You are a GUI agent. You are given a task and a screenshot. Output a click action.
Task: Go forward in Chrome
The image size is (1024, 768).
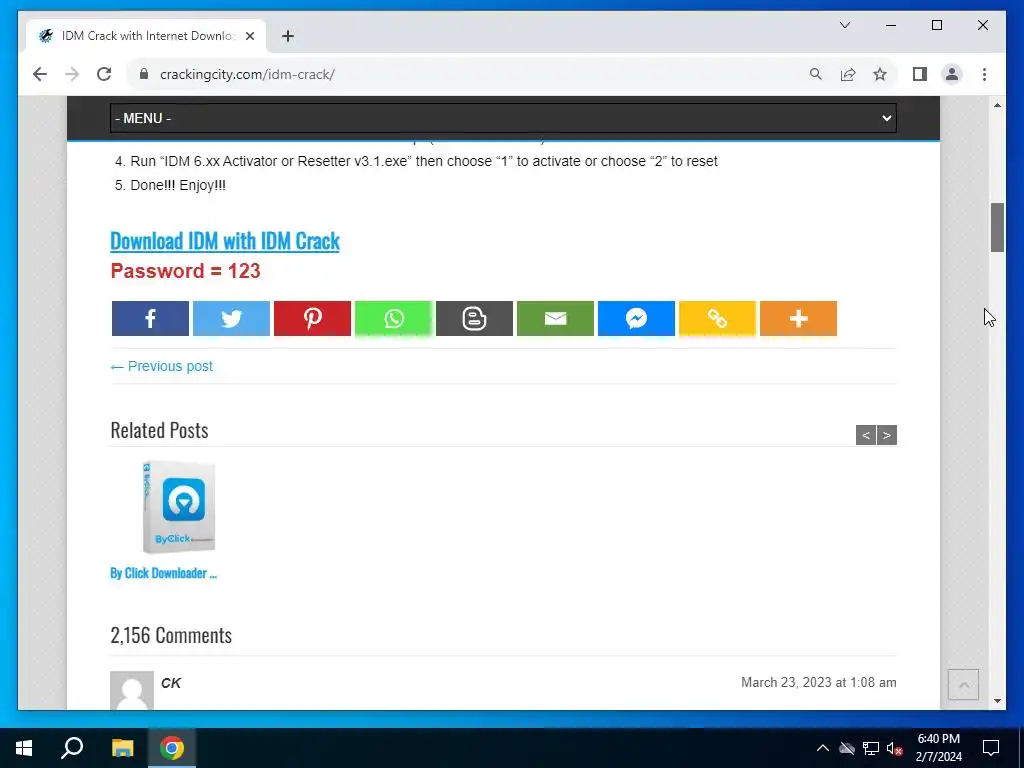72,74
